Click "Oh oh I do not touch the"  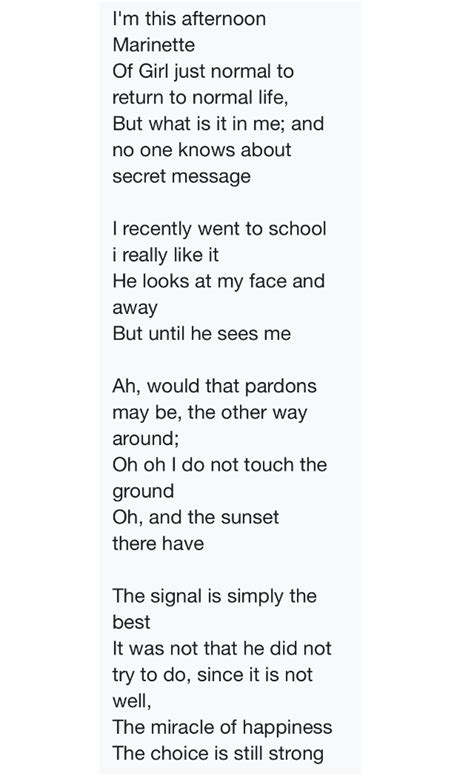219,465
